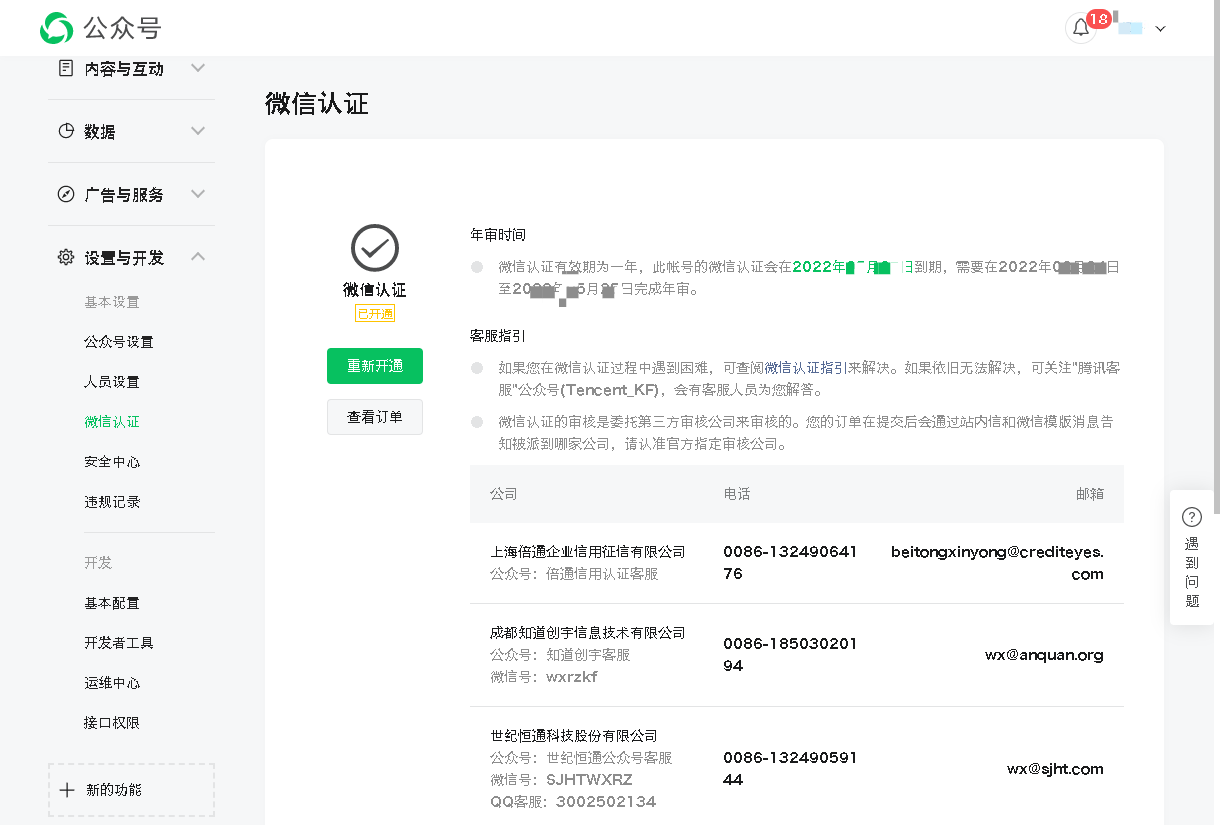Viewport: 1220px width, 825px height.
Task: Expand the 广告与服务 section chevron
Action: [198, 194]
